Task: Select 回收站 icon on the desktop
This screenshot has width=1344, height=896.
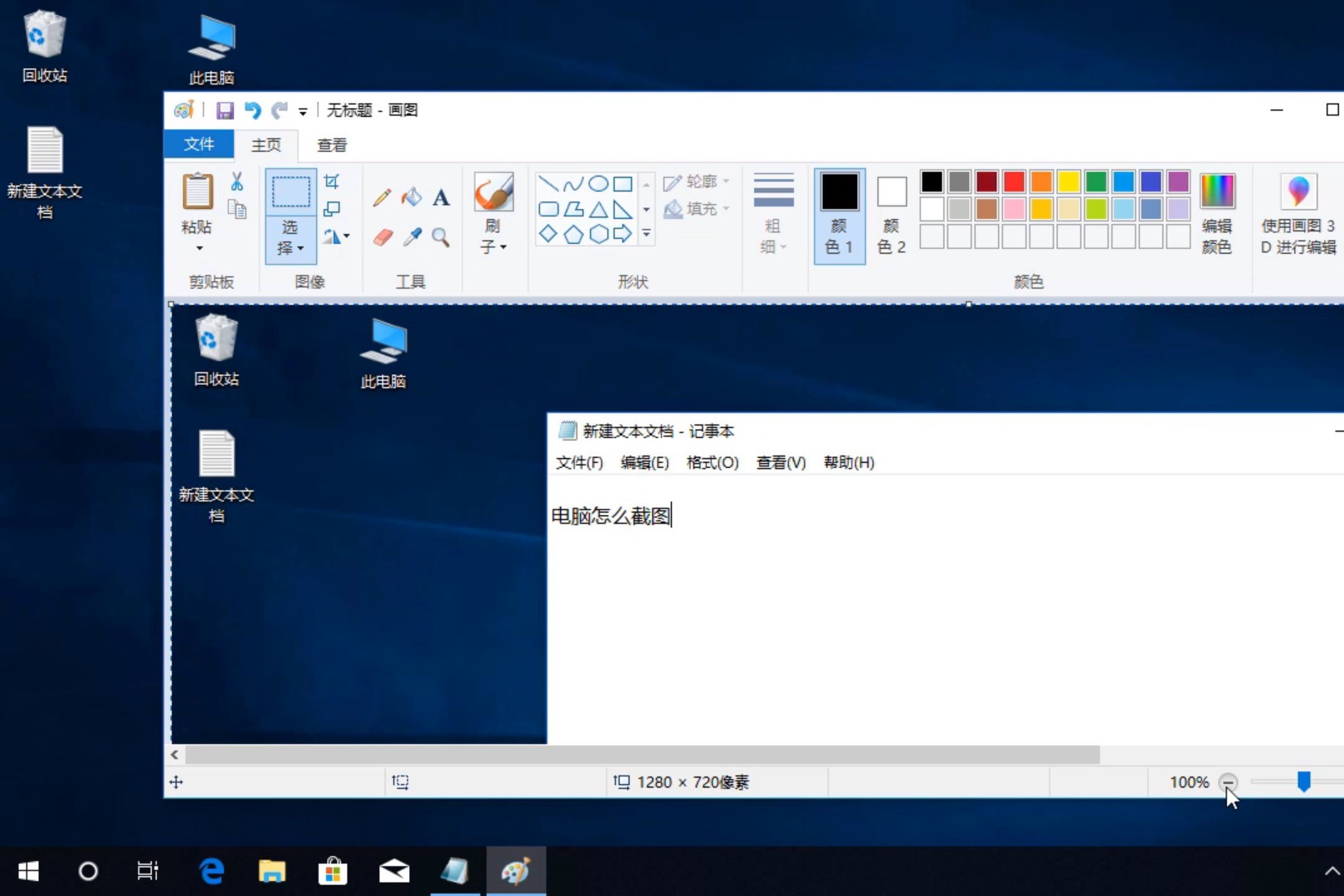Action: [x=45, y=46]
